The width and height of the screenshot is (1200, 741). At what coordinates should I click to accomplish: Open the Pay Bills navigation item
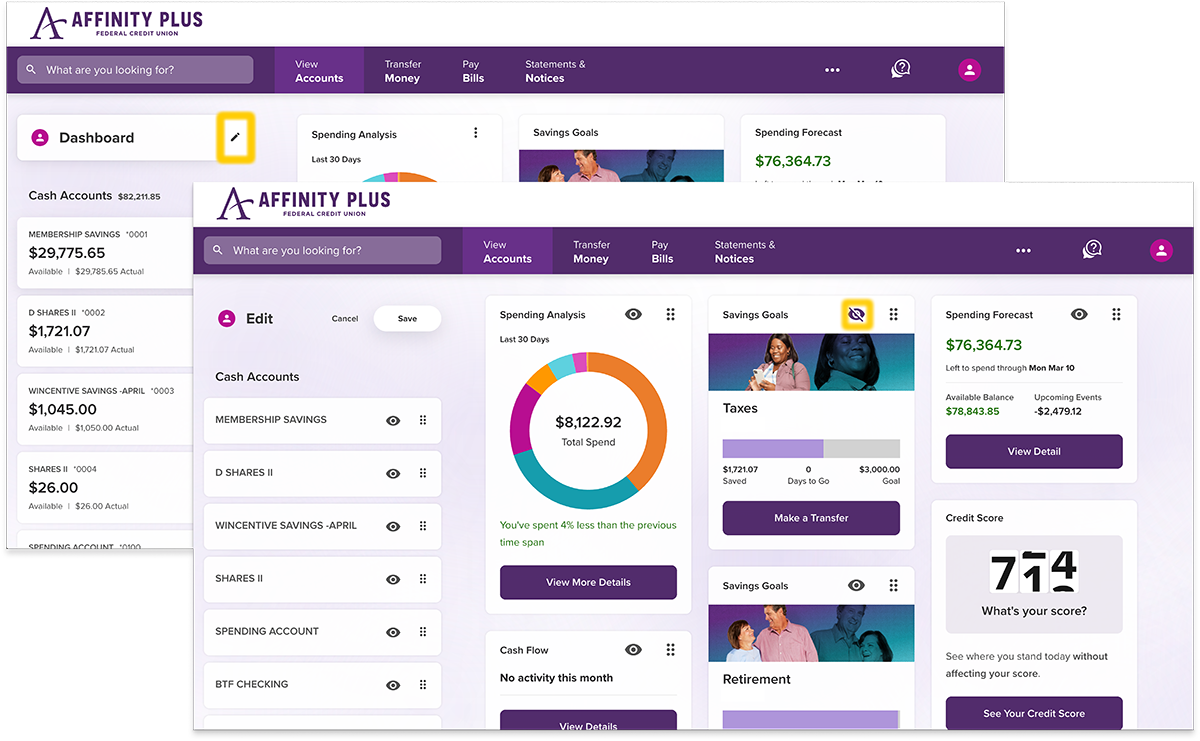tap(661, 250)
